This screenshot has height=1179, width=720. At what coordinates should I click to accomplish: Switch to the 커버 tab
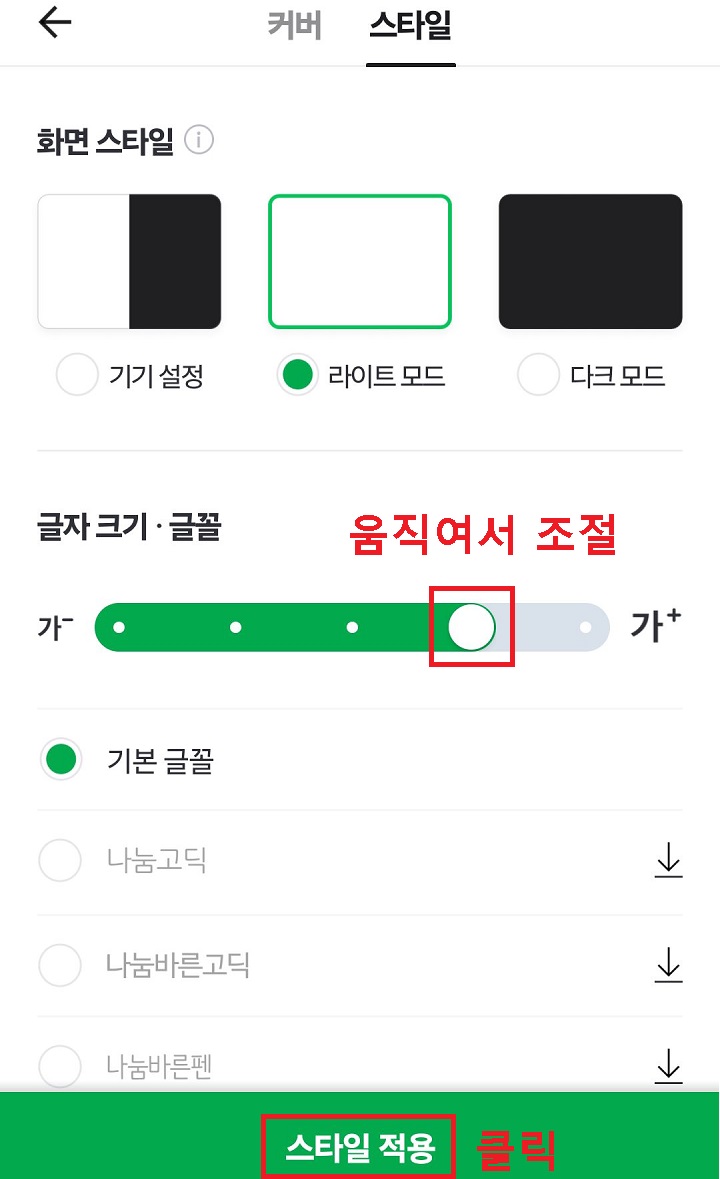click(293, 28)
